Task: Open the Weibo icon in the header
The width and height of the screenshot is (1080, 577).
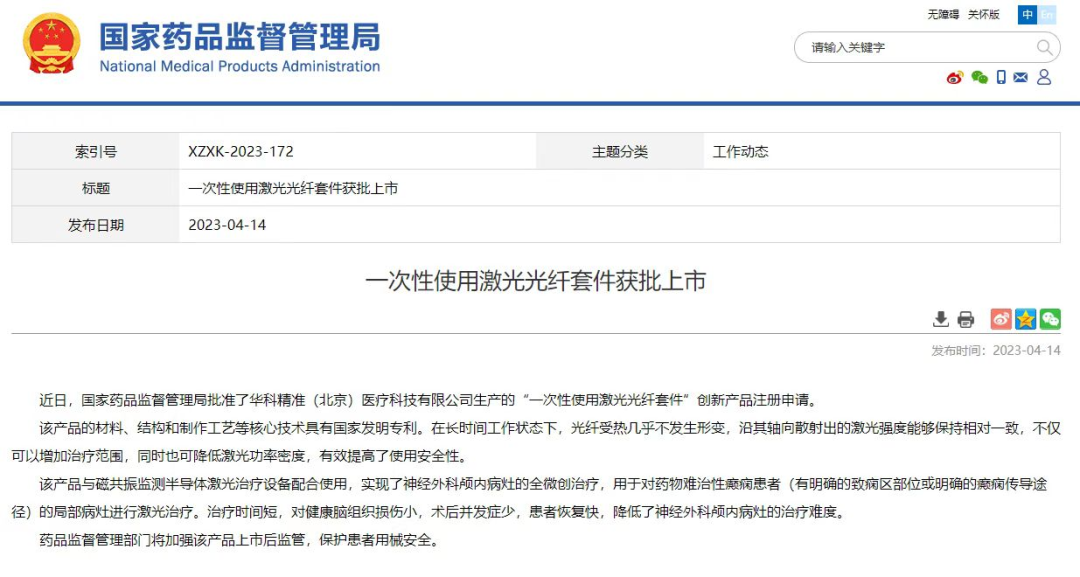Action: point(955,77)
